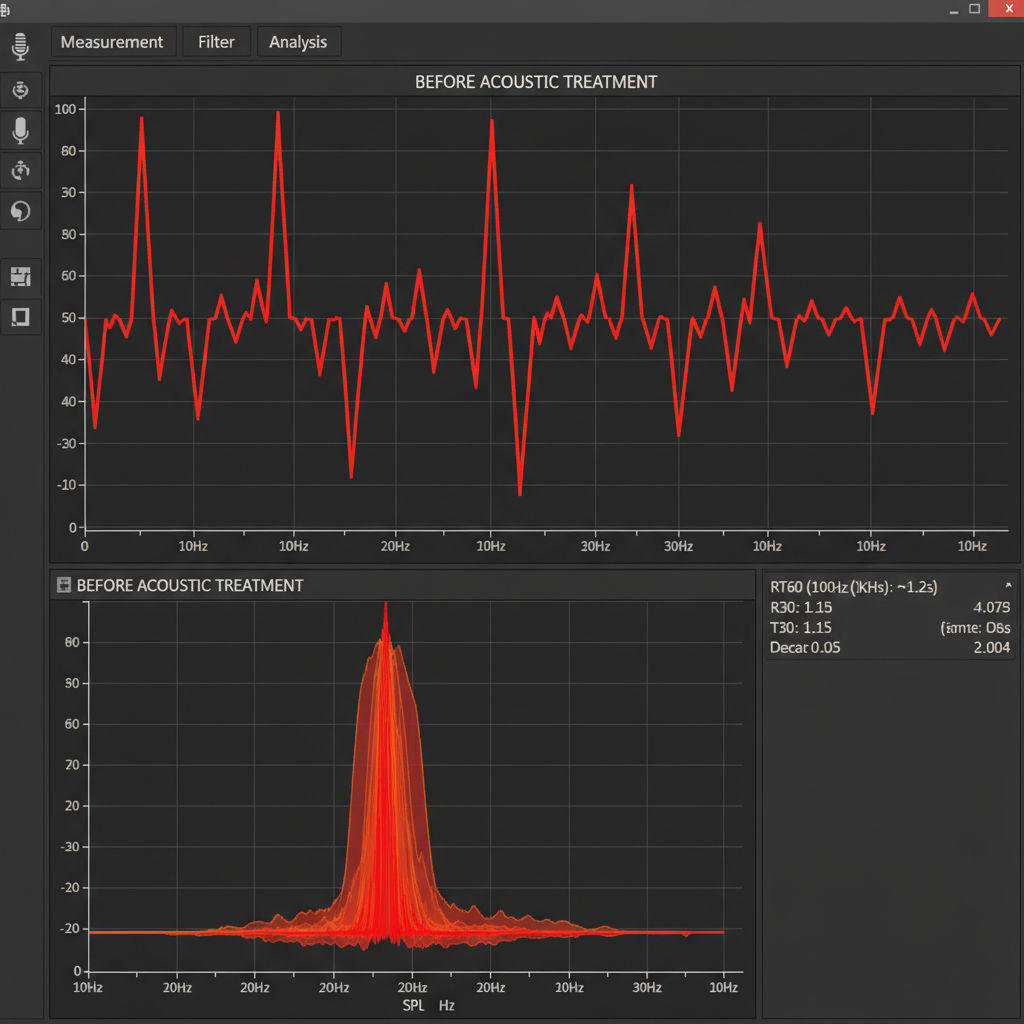
Task: Select the T30: 1.15 value
Action: (801, 628)
